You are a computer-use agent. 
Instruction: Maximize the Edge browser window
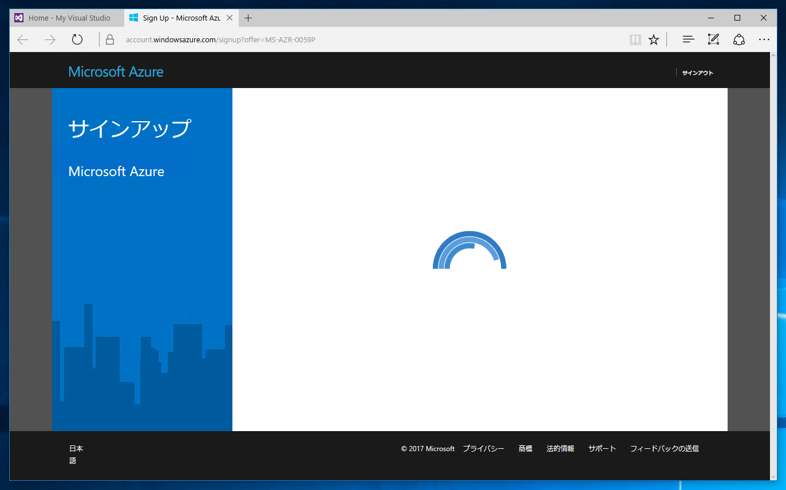tap(737, 18)
